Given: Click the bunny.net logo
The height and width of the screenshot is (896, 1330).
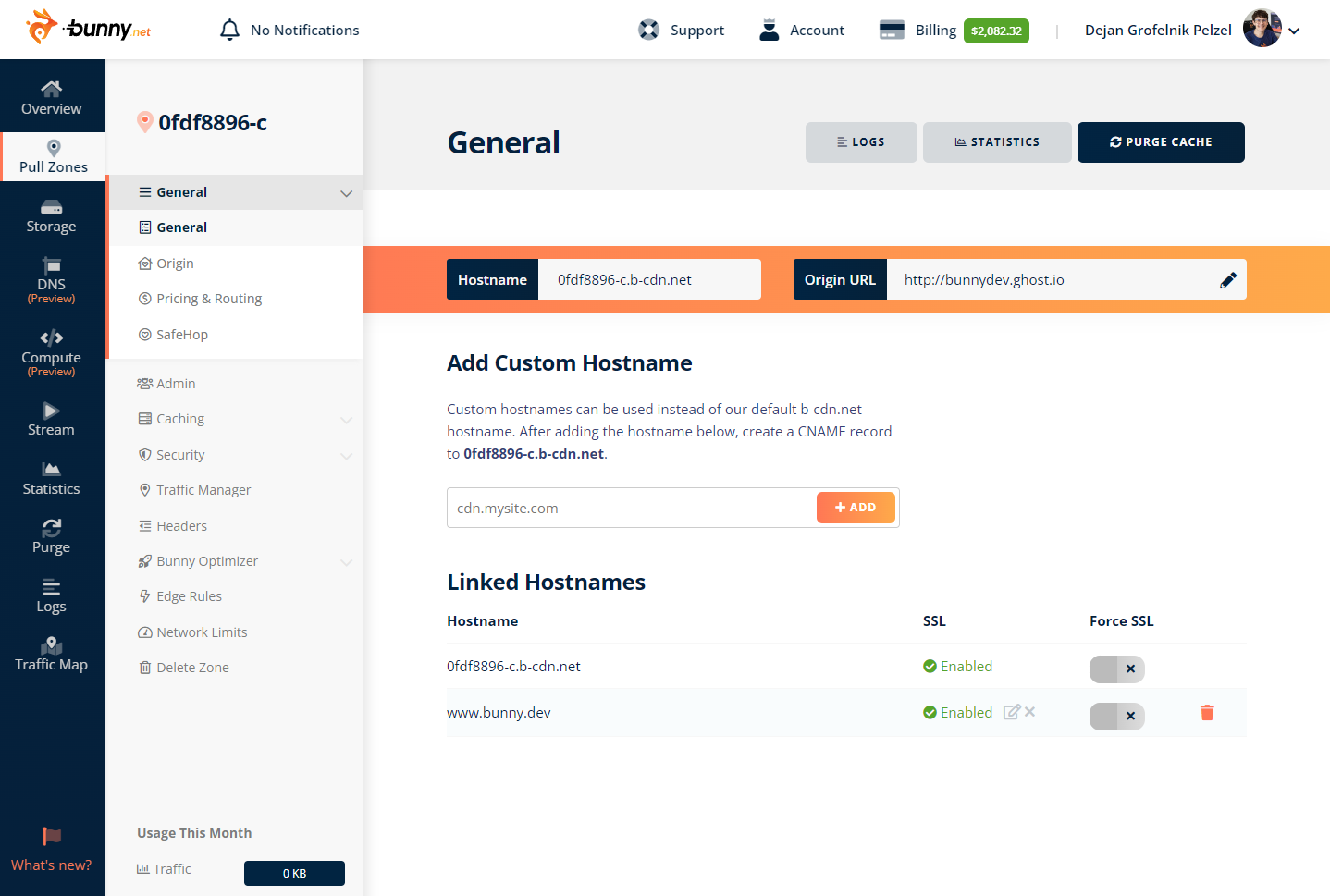Looking at the screenshot, I should [88, 28].
